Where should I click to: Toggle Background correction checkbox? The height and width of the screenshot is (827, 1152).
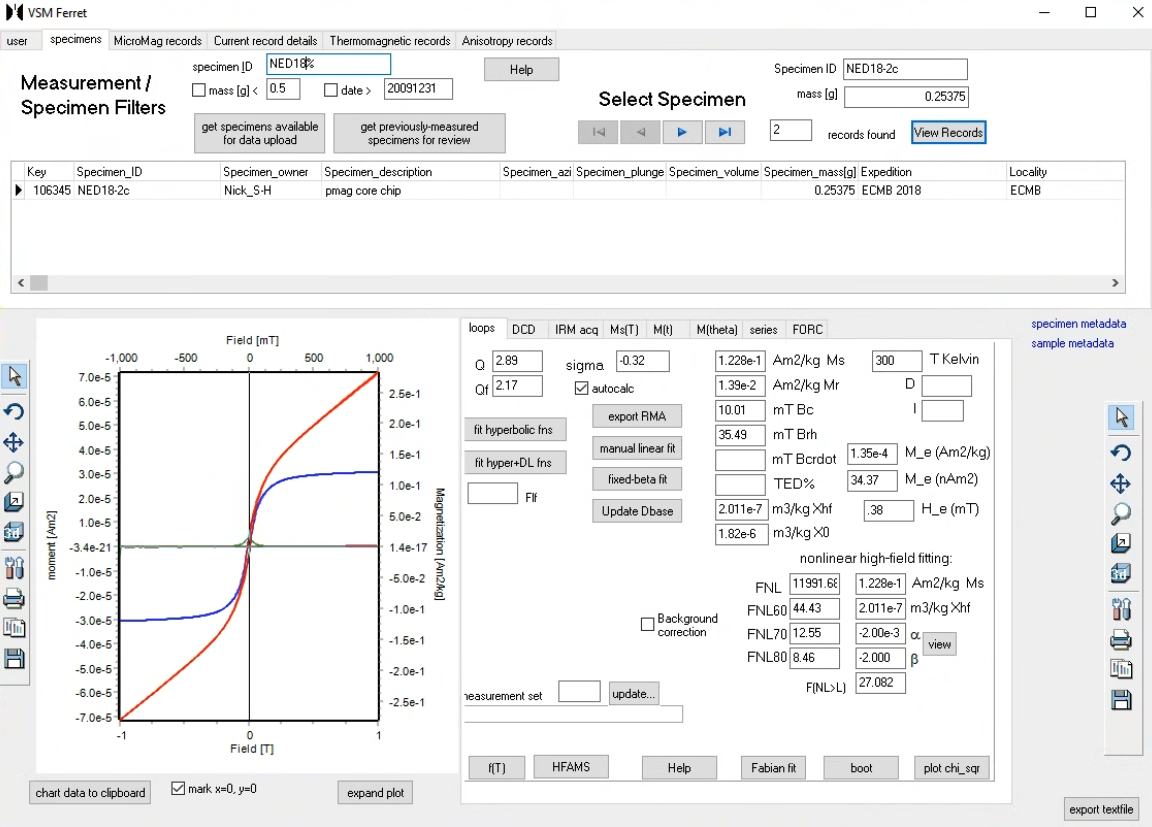(x=647, y=624)
